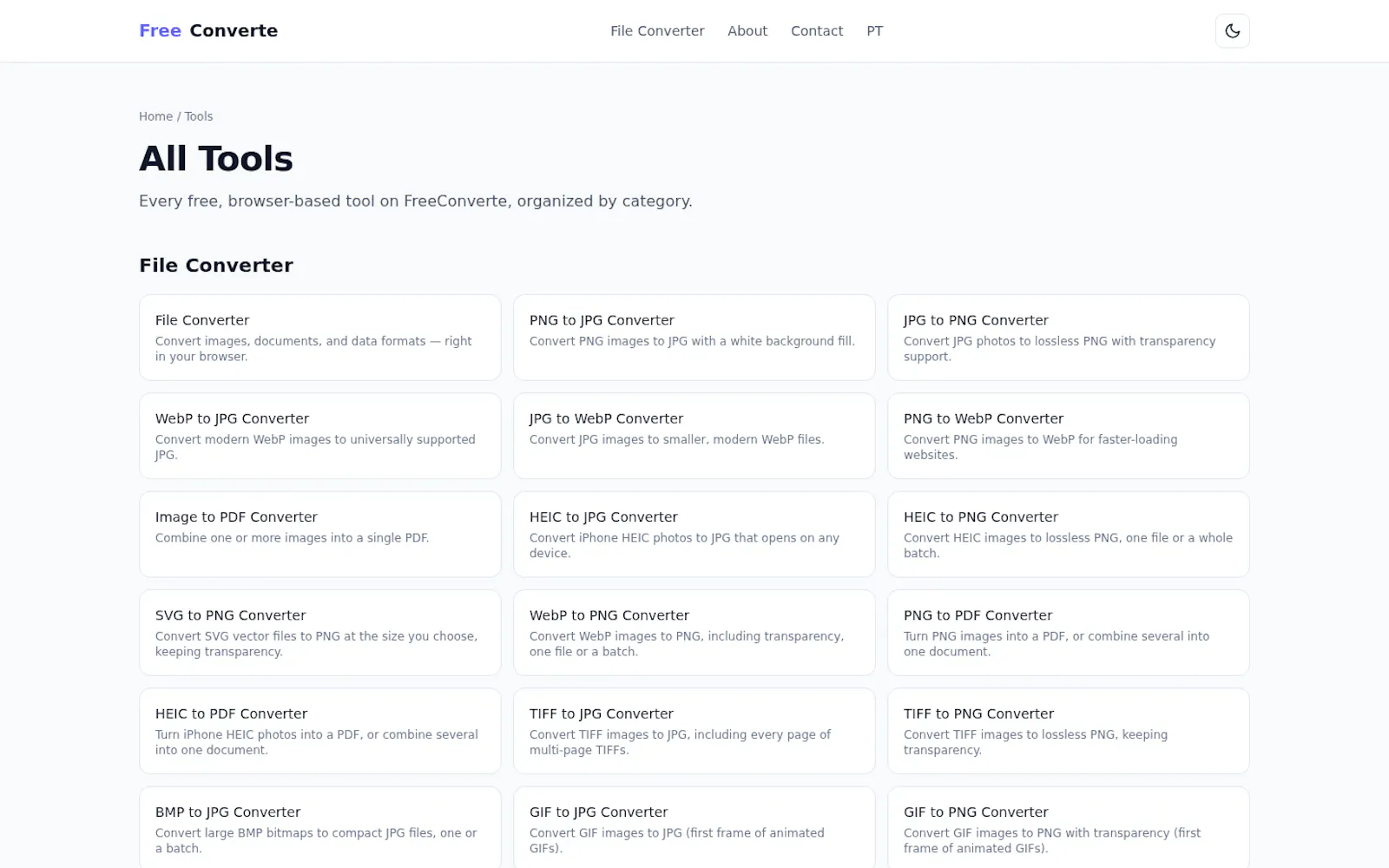
Task: Open the HEIC to JPG Converter card
Action: [694, 534]
